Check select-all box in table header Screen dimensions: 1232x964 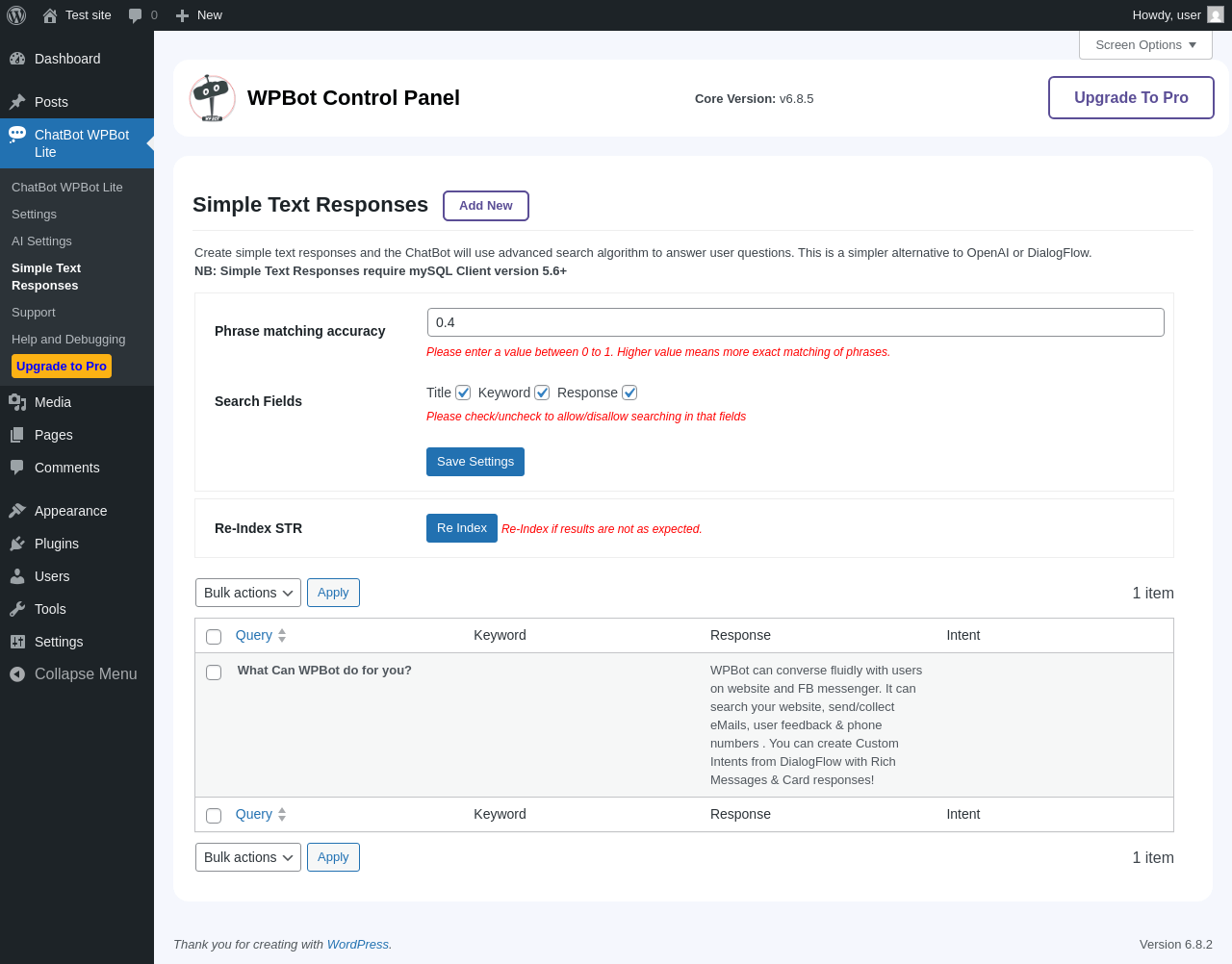pos(214,637)
